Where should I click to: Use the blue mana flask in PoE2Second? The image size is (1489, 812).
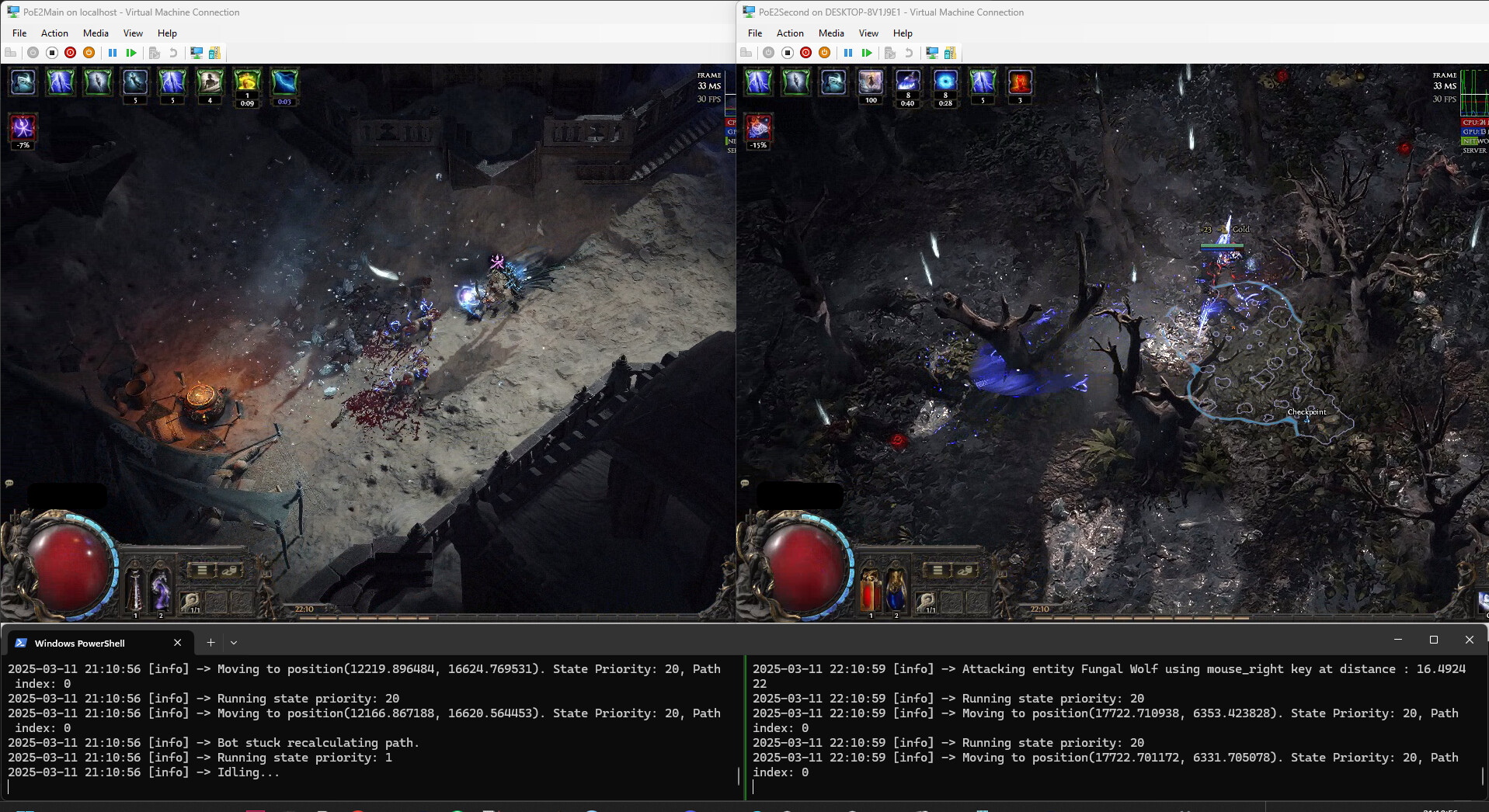pos(896,591)
